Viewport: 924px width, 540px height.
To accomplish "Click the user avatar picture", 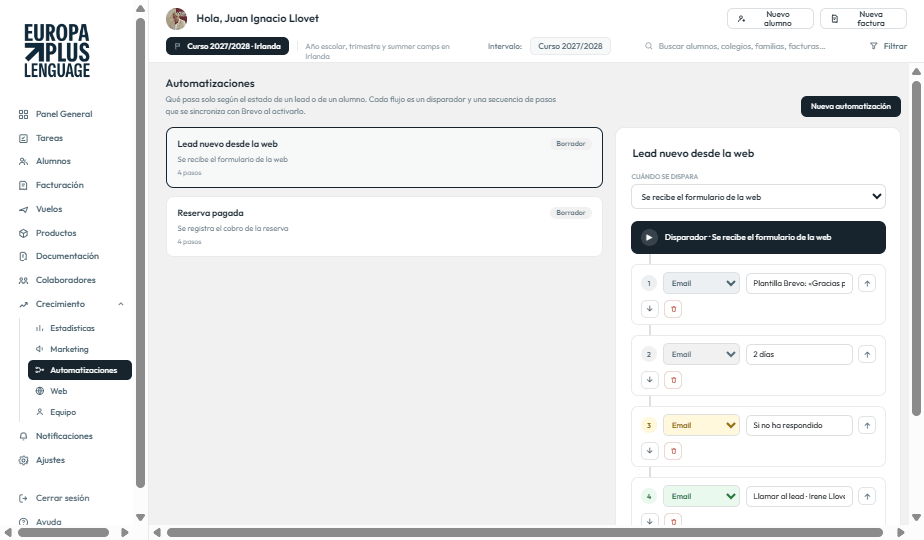I will 177,19.
